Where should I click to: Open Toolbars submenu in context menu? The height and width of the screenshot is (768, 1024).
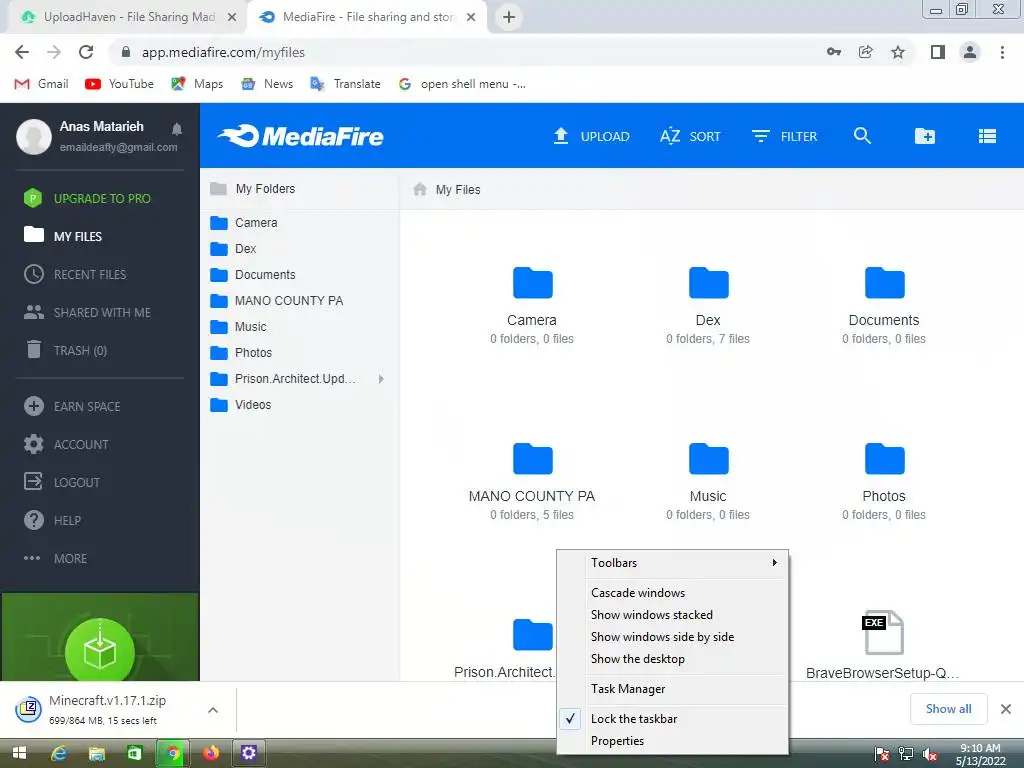[x=673, y=563]
